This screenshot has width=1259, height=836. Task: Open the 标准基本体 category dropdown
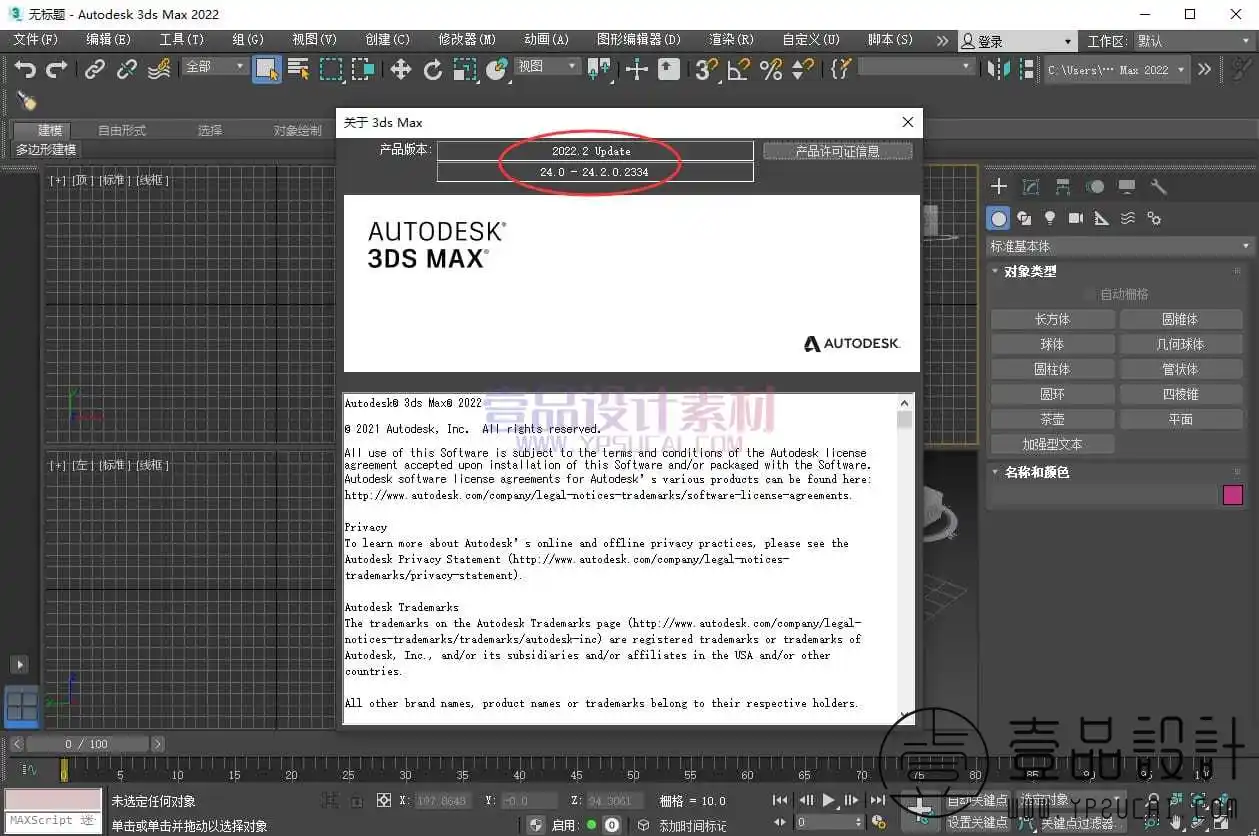click(x=1120, y=246)
